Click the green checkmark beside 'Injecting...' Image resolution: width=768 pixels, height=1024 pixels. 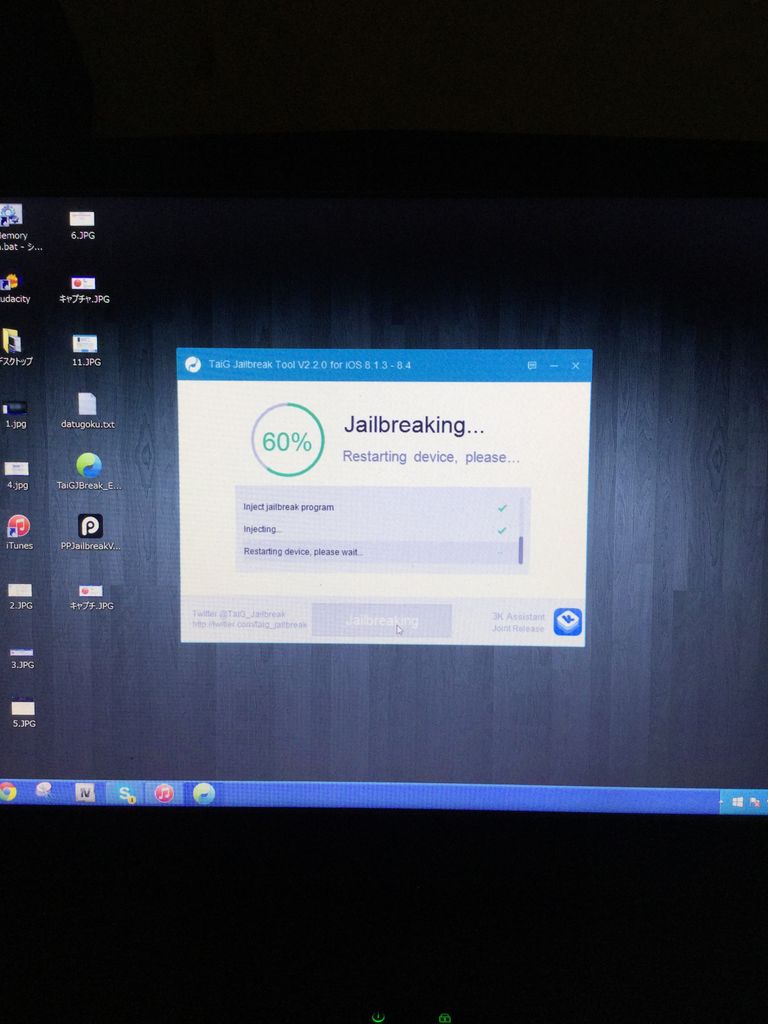click(x=502, y=530)
